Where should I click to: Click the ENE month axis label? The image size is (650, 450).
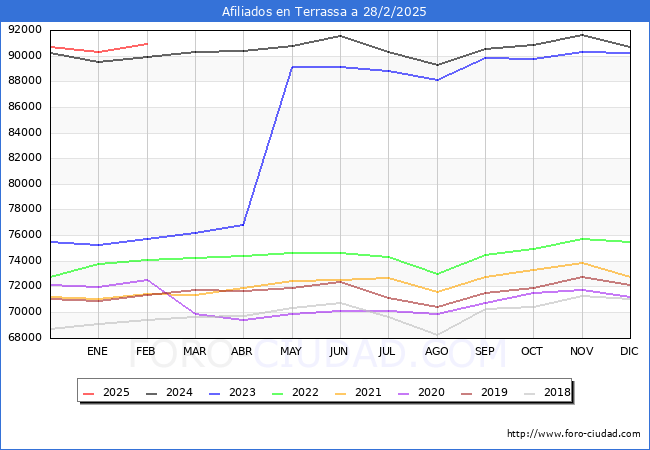click(97, 351)
